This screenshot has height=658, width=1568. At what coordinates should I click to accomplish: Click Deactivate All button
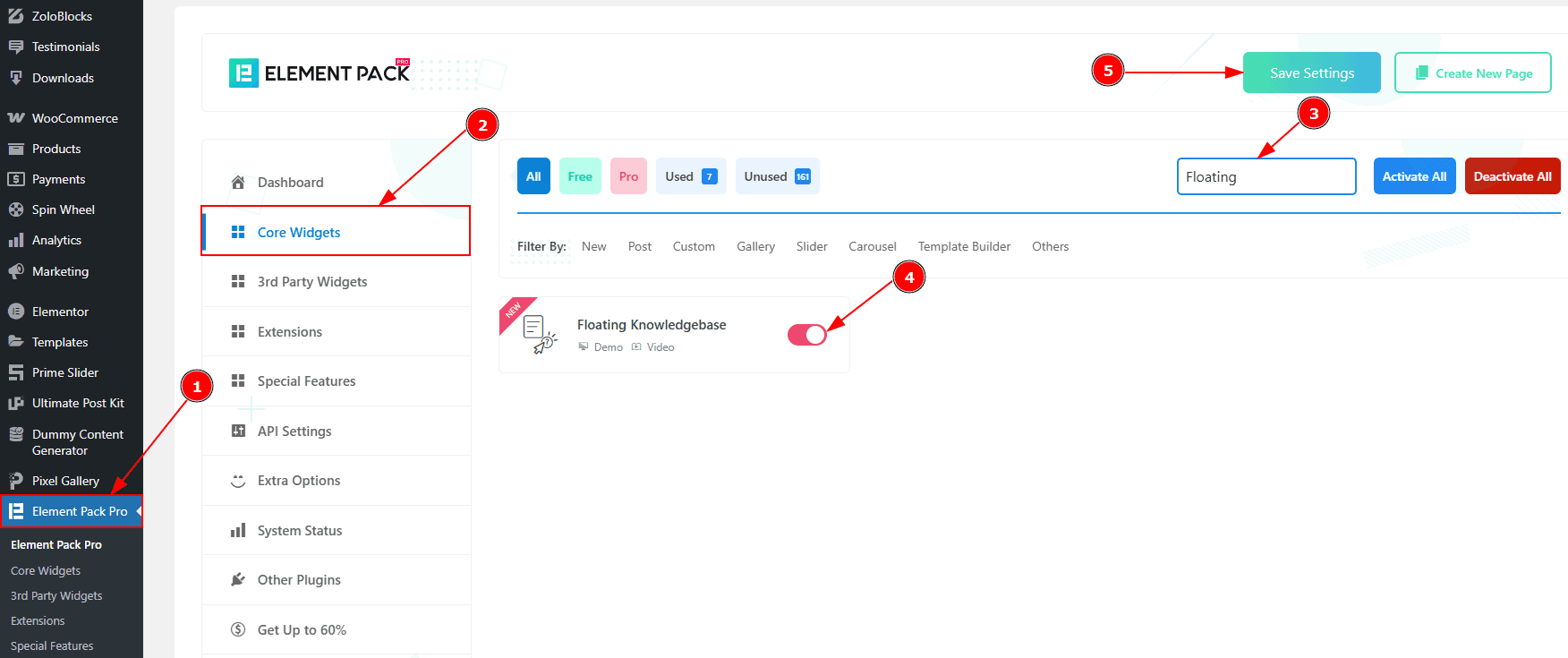point(1513,176)
